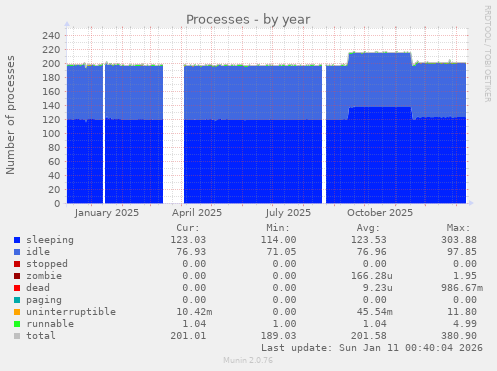The image size is (497, 371).
Task: Click dead average value 9.23u
Action: [377, 288]
